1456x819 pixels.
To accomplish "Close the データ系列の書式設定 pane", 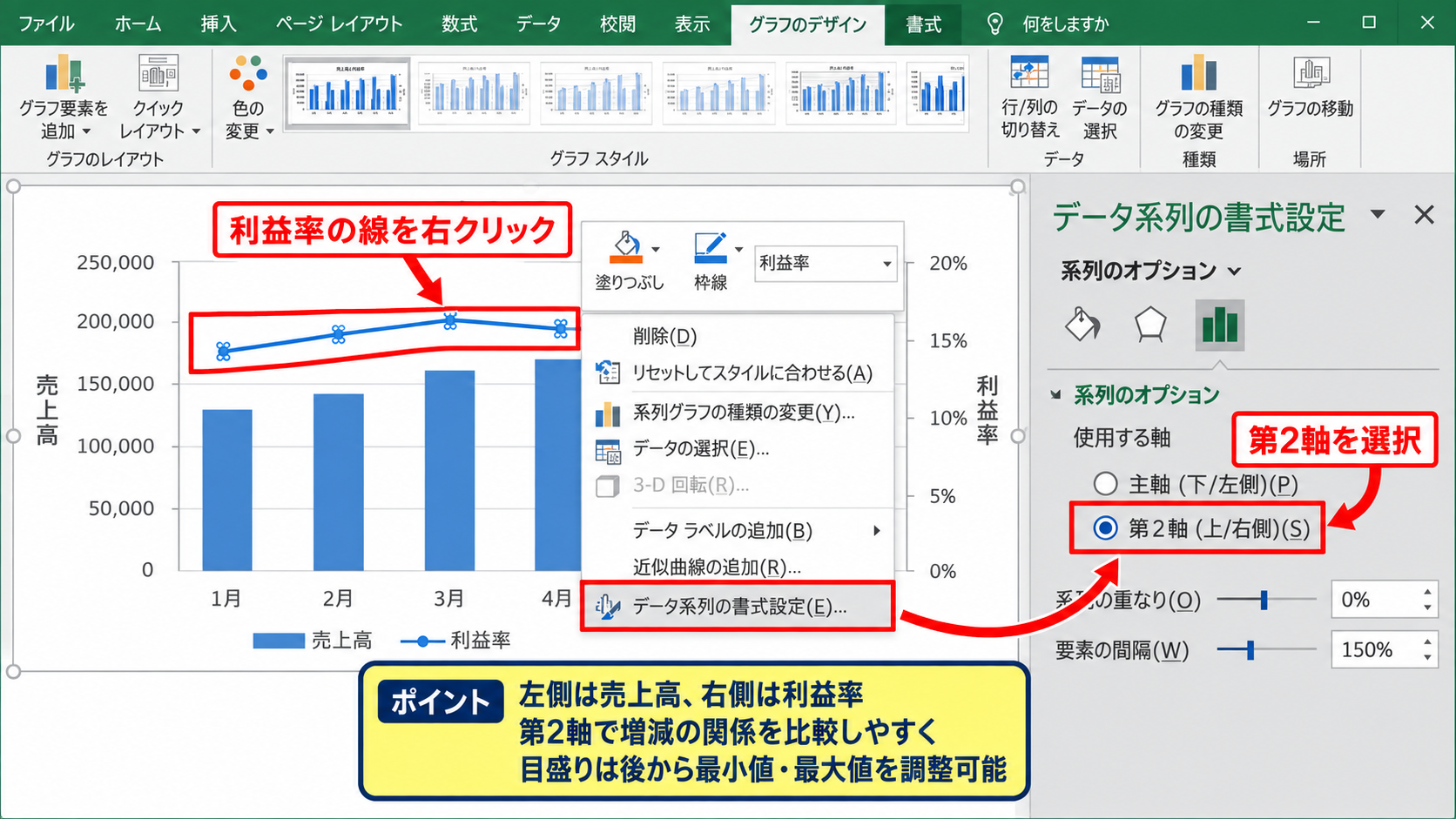I will [1424, 214].
